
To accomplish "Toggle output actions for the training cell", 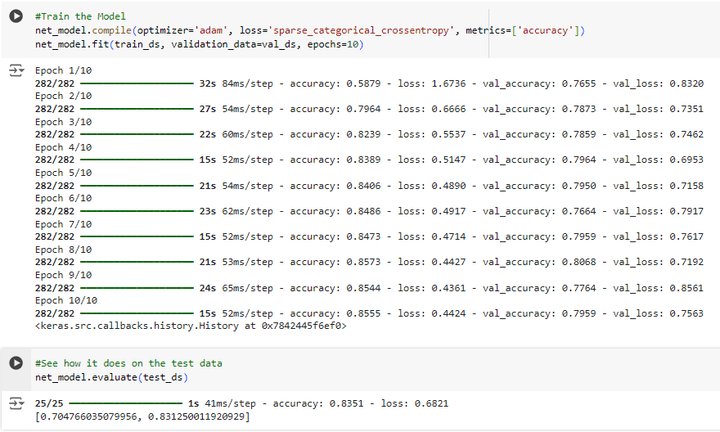I will 15,71.
